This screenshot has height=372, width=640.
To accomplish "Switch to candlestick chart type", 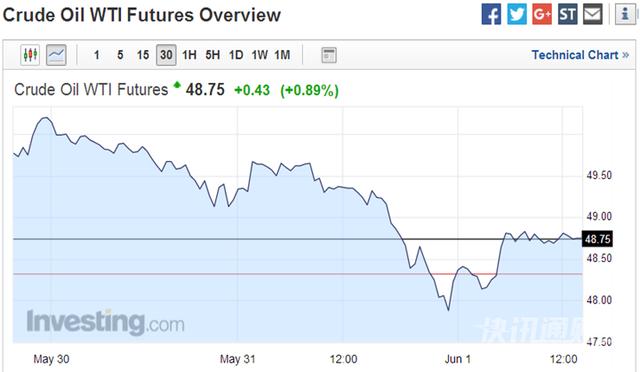I will pyautogui.click(x=30, y=55).
